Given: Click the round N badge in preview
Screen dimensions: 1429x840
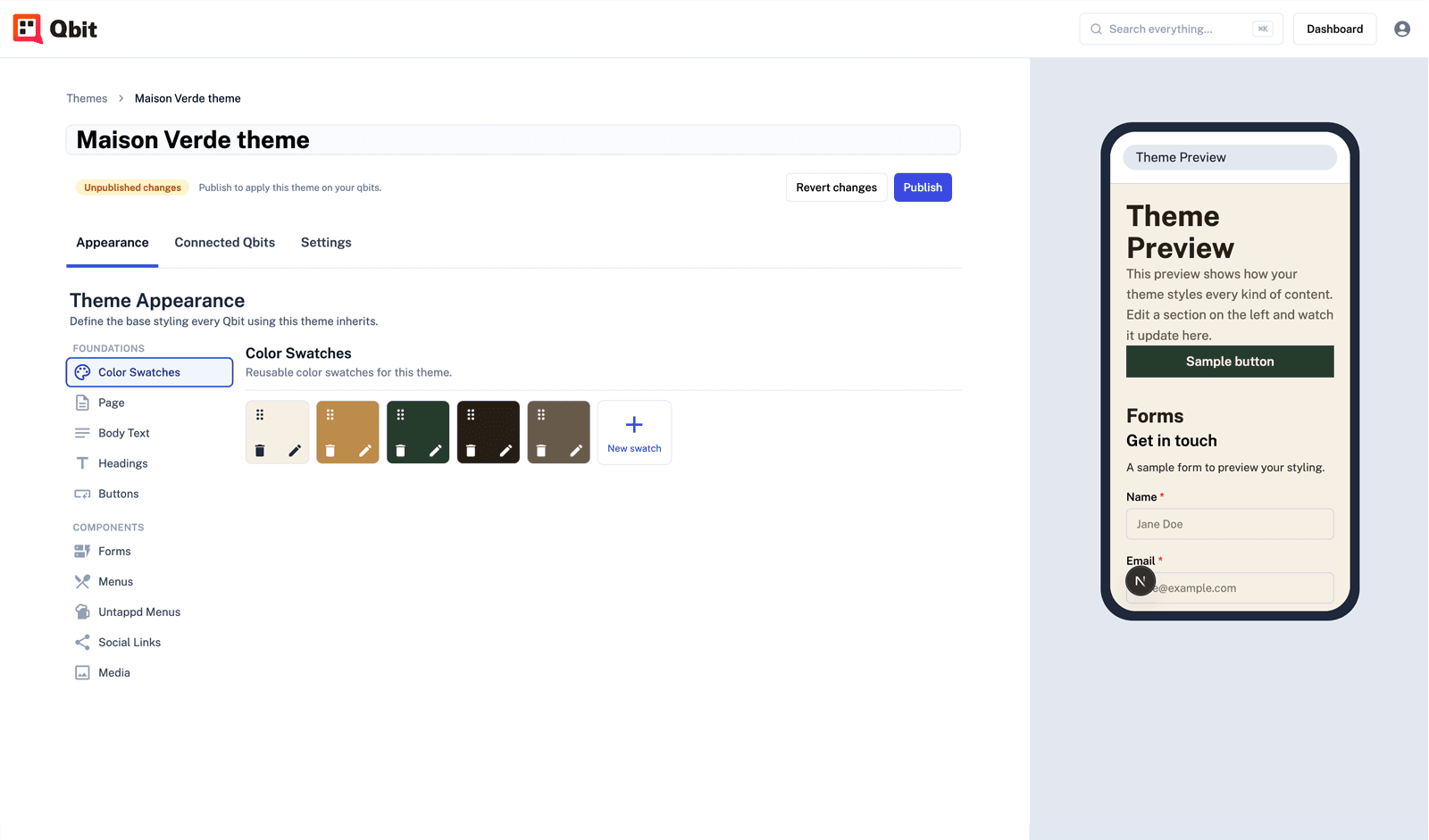Looking at the screenshot, I should click(x=1141, y=581).
